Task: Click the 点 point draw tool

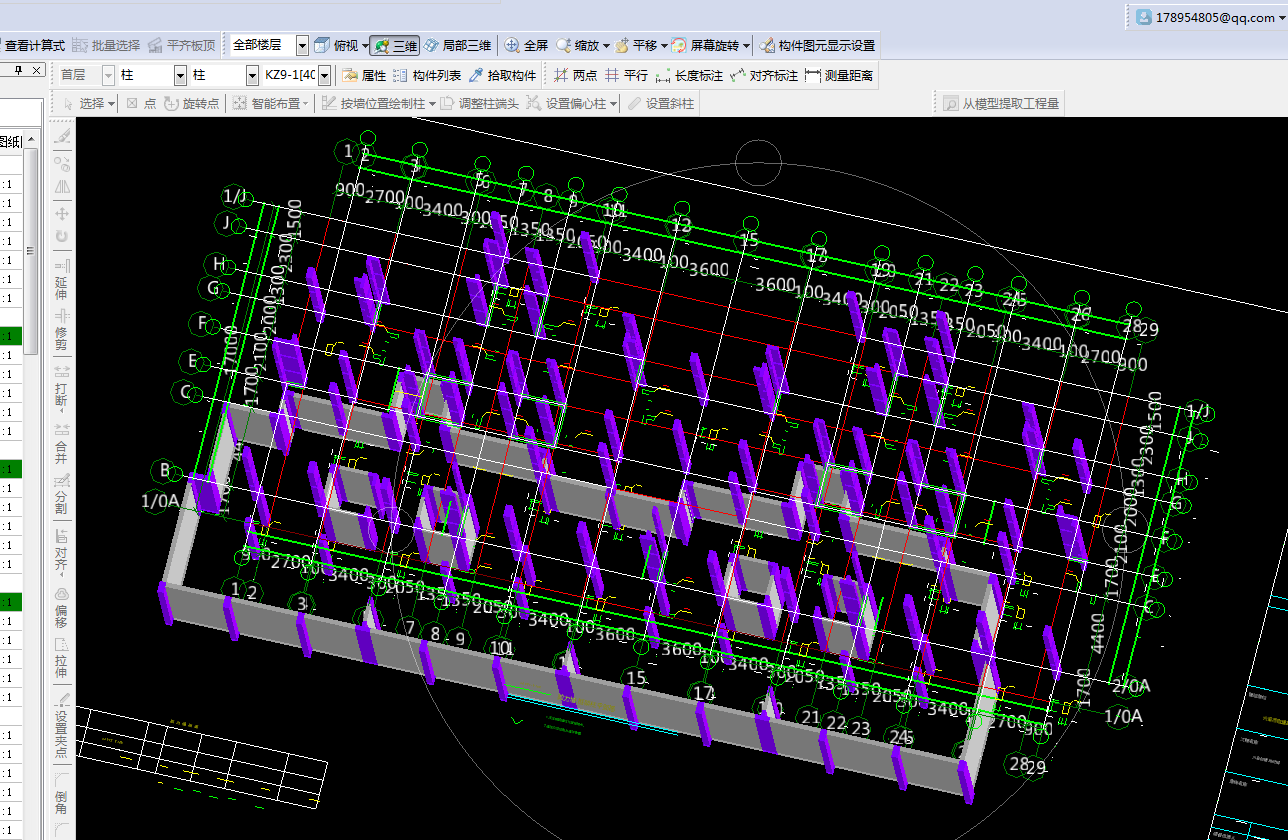Action: point(141,103)
